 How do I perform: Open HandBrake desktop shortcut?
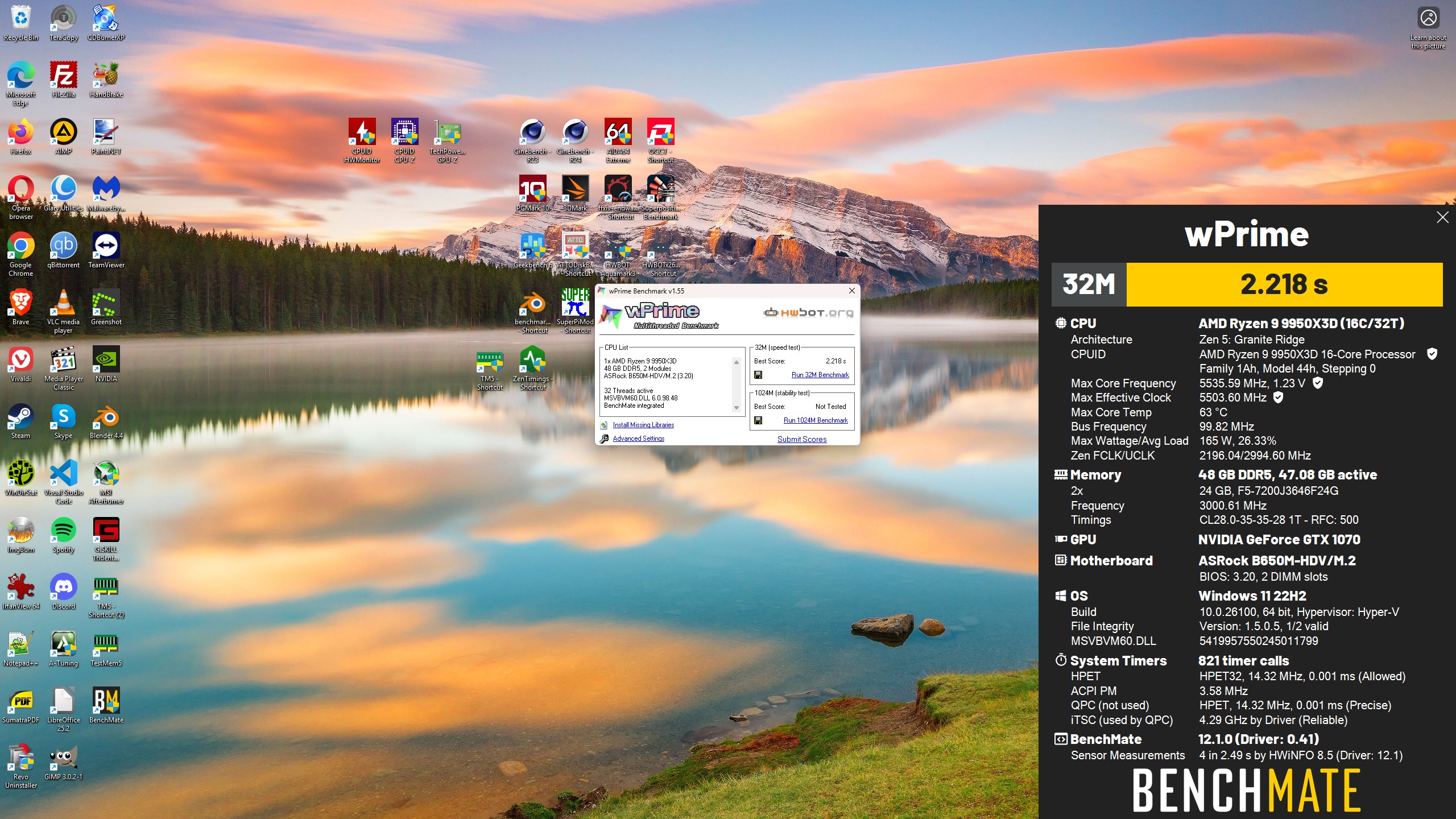point(106,80)
